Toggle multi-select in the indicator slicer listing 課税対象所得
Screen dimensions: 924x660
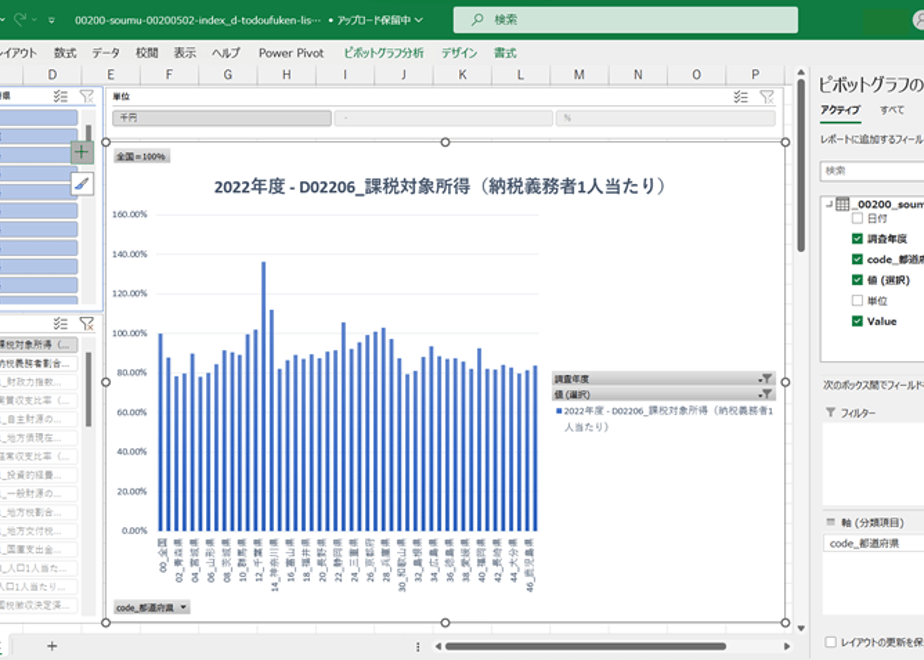point(60,323)
